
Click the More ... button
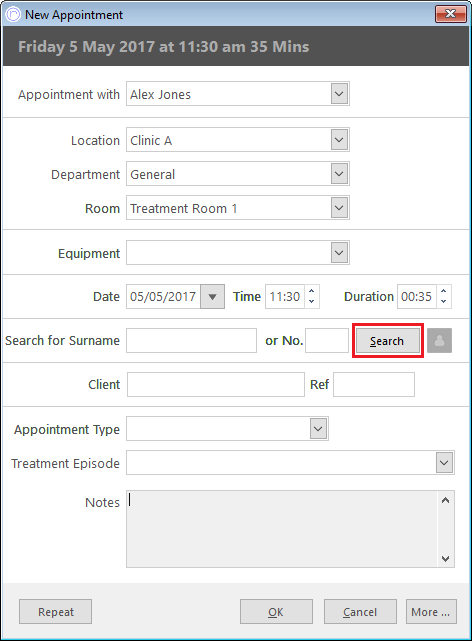[431, 612]
